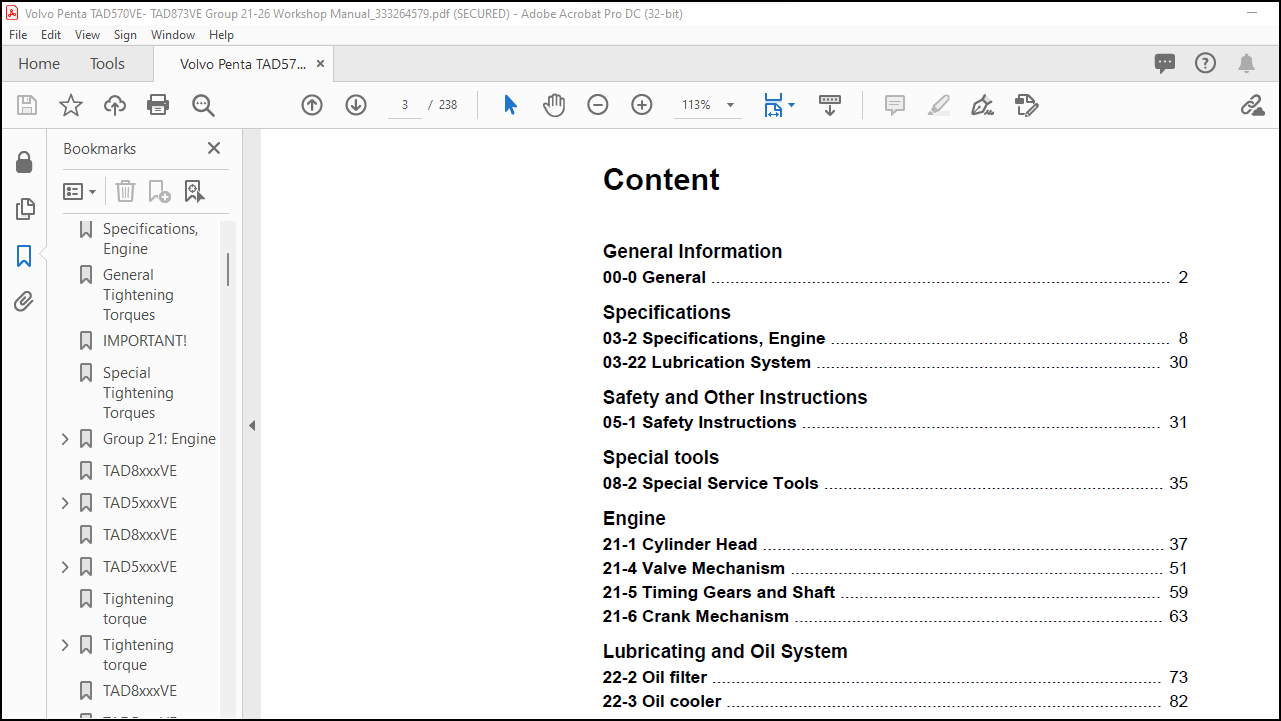1281x721 pixels.
Task: Share a link to the file
Action: (x=1252, y=105)
